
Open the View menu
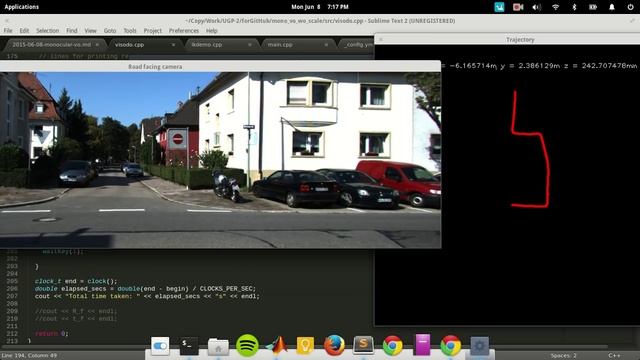pos(90,31)
